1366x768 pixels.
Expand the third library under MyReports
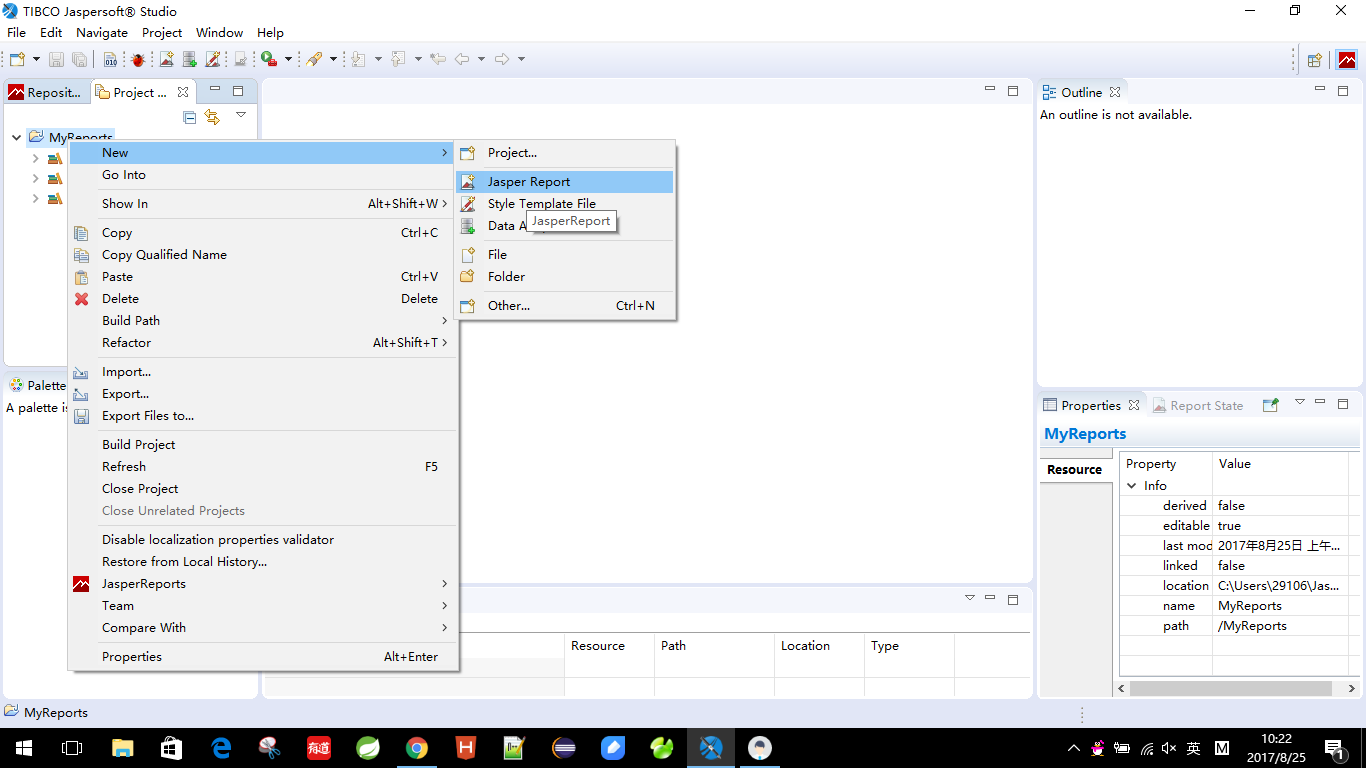tap(36, 198)
